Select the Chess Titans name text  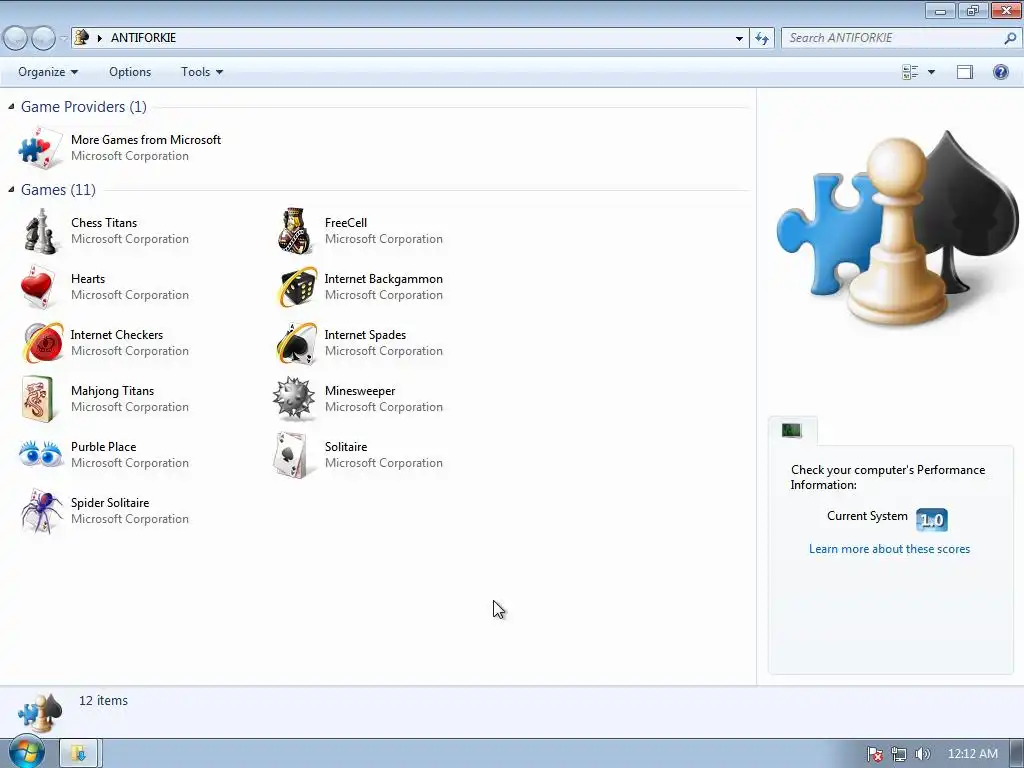104,223
